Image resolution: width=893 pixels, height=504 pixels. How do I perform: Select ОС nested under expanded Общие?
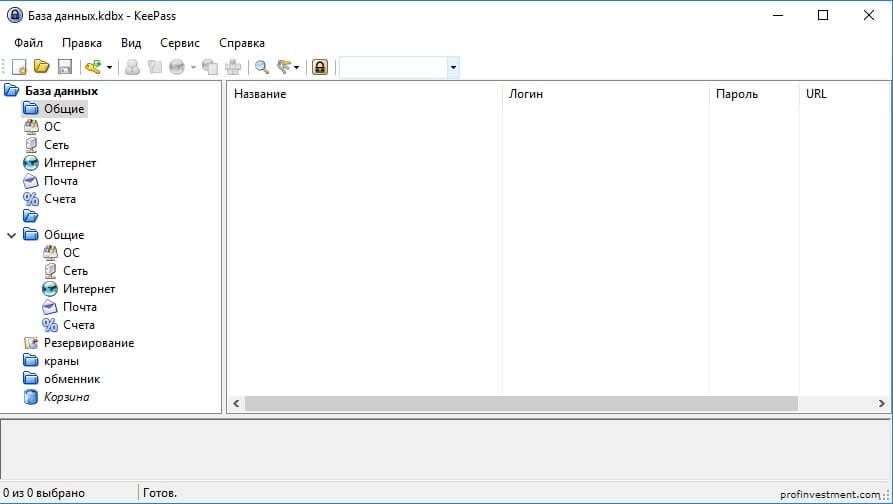click(x=71, y=253)
